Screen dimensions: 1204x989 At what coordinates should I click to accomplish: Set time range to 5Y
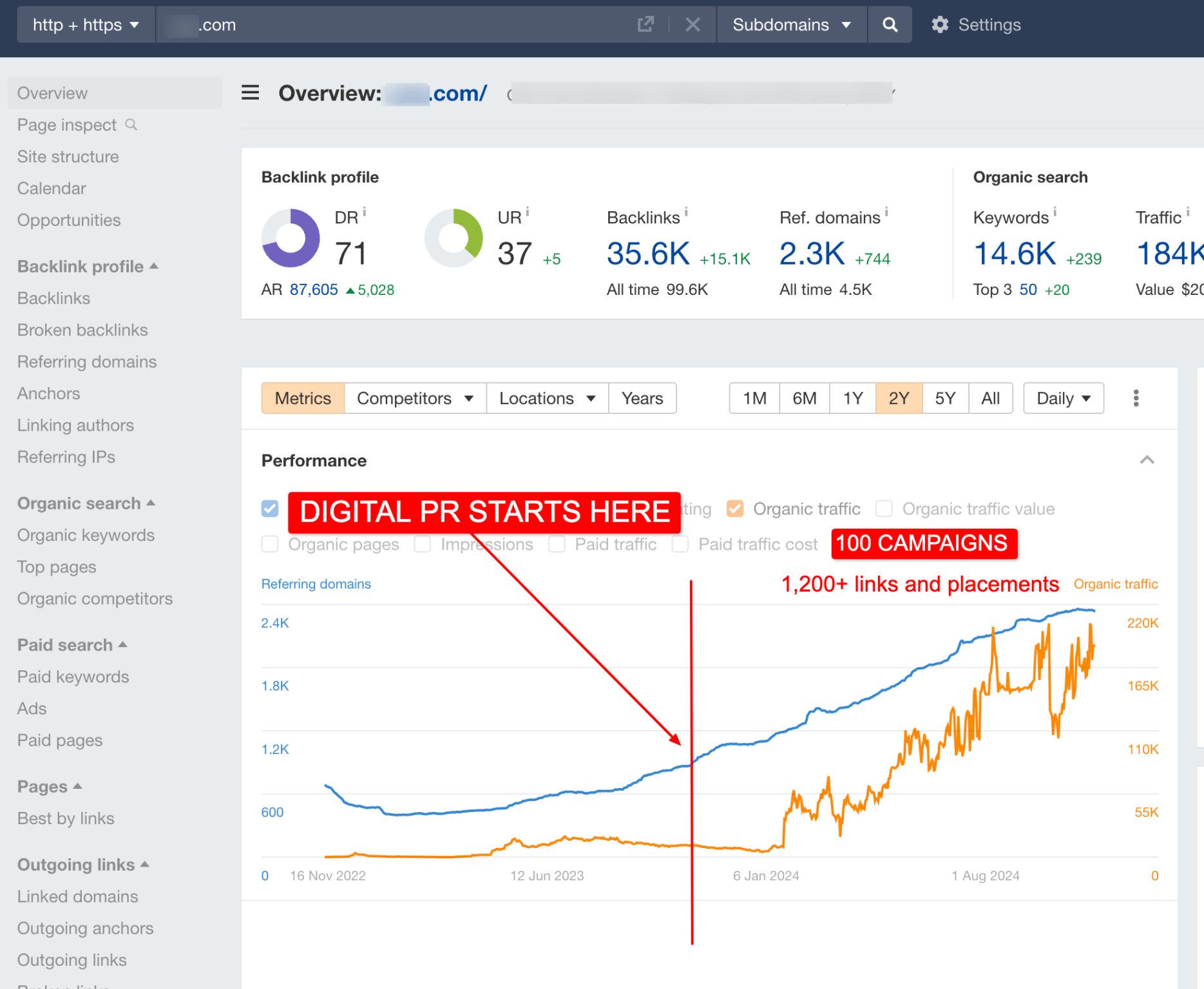tap(945, 398)
